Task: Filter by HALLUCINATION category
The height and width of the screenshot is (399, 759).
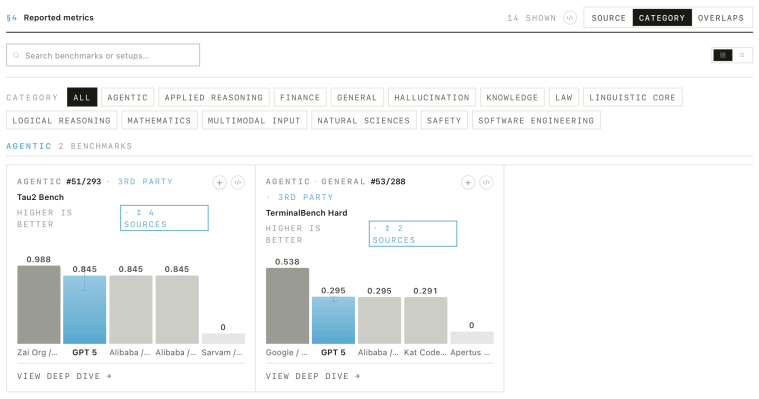Action: pos(432,97)
